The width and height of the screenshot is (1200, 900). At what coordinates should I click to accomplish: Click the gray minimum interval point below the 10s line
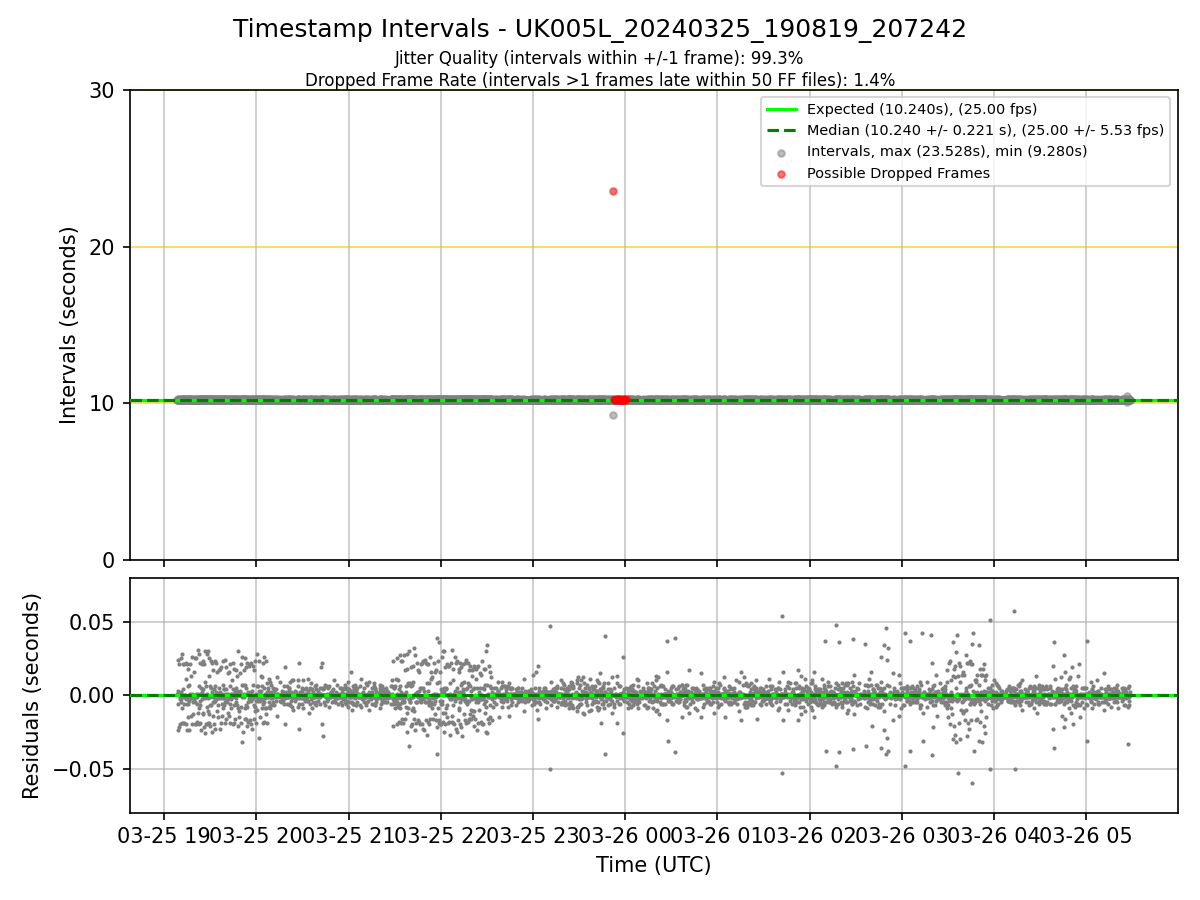[613, 415]
